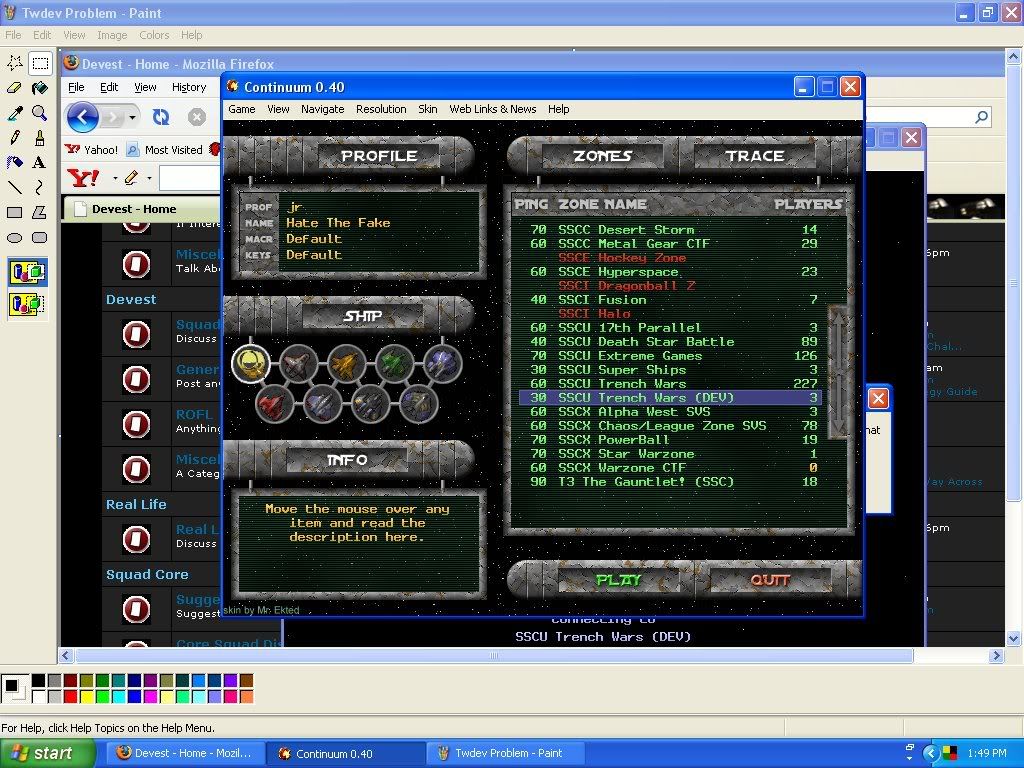Select the Pick Color eyedropper tool
The width and height of the screenshot is (1024, 768).
[x=14, y=114]
